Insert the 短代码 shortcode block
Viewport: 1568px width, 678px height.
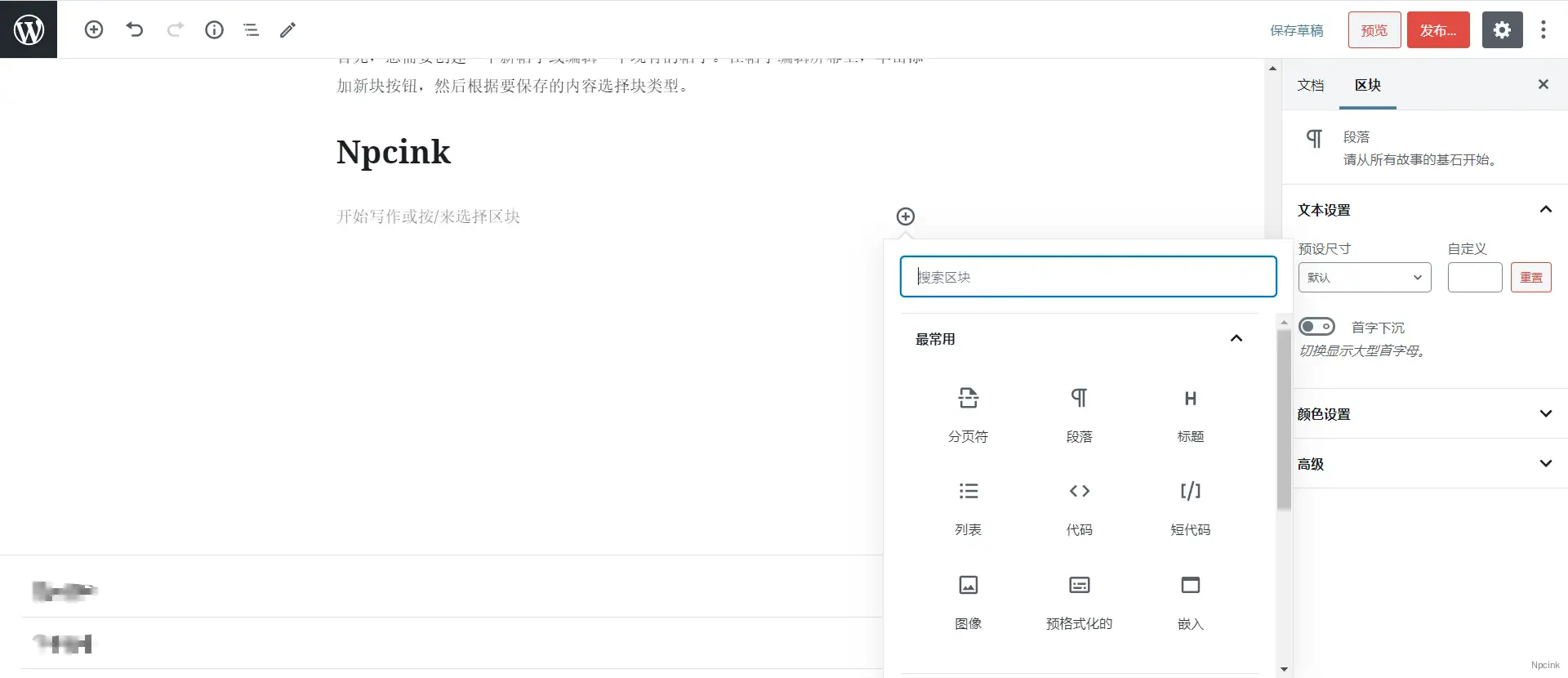click(1190, 509)
